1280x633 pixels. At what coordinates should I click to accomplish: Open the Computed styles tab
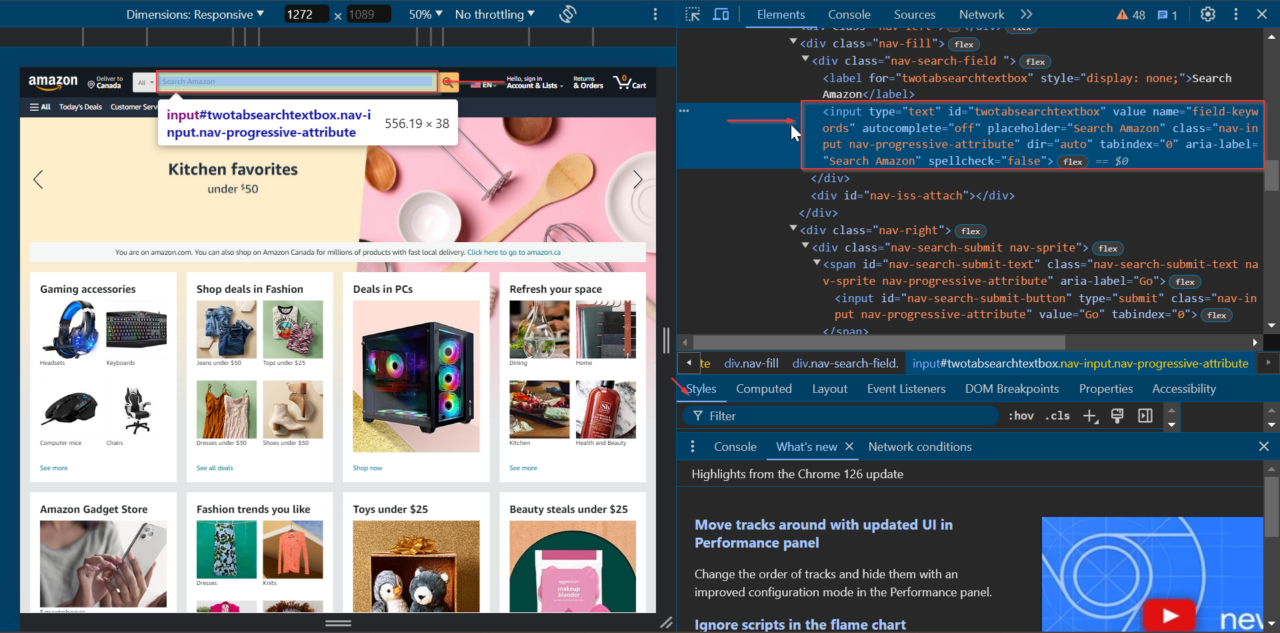(x=764, y=388)
